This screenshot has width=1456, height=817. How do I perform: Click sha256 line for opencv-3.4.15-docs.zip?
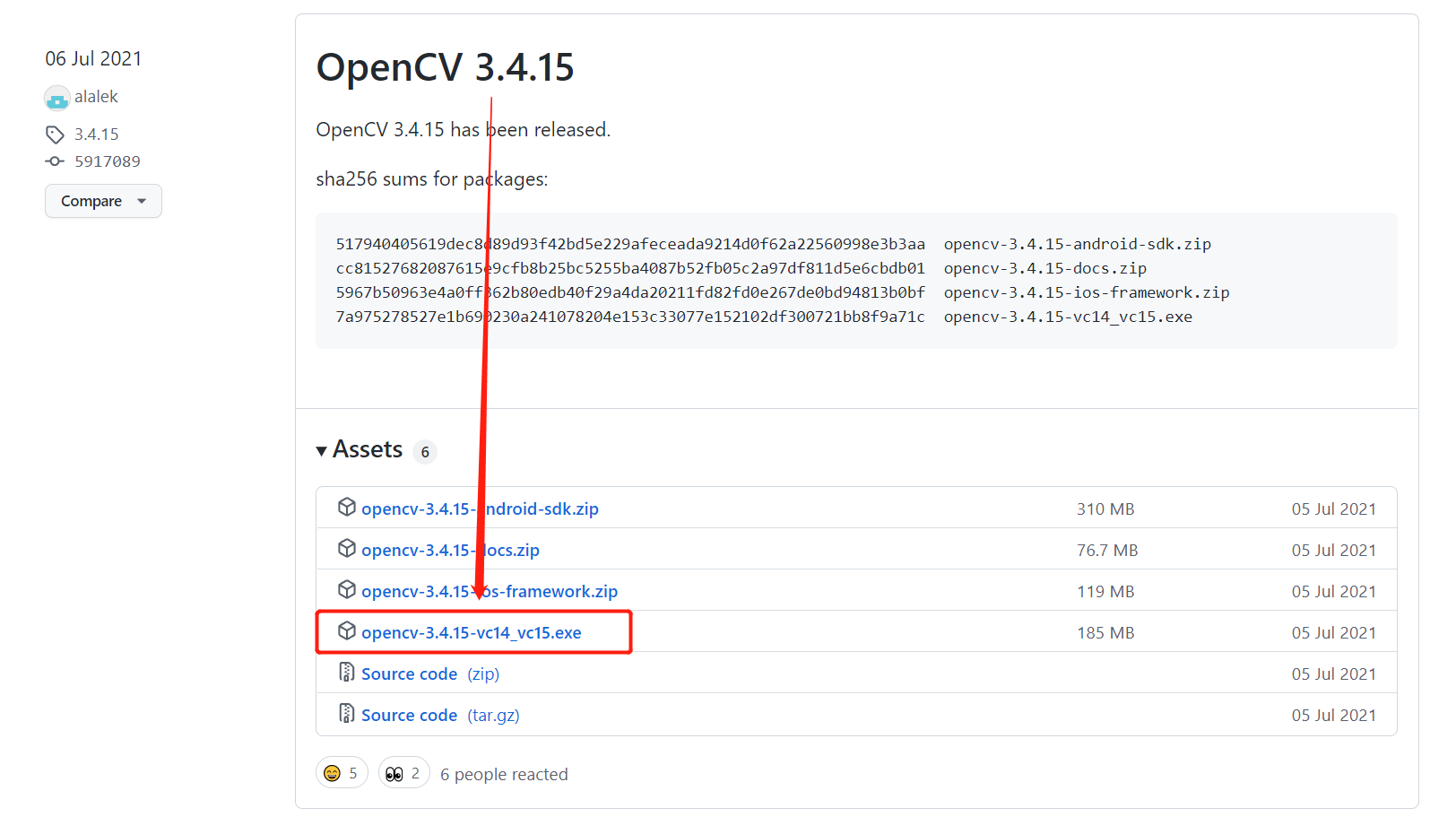(x=741, y=268)
